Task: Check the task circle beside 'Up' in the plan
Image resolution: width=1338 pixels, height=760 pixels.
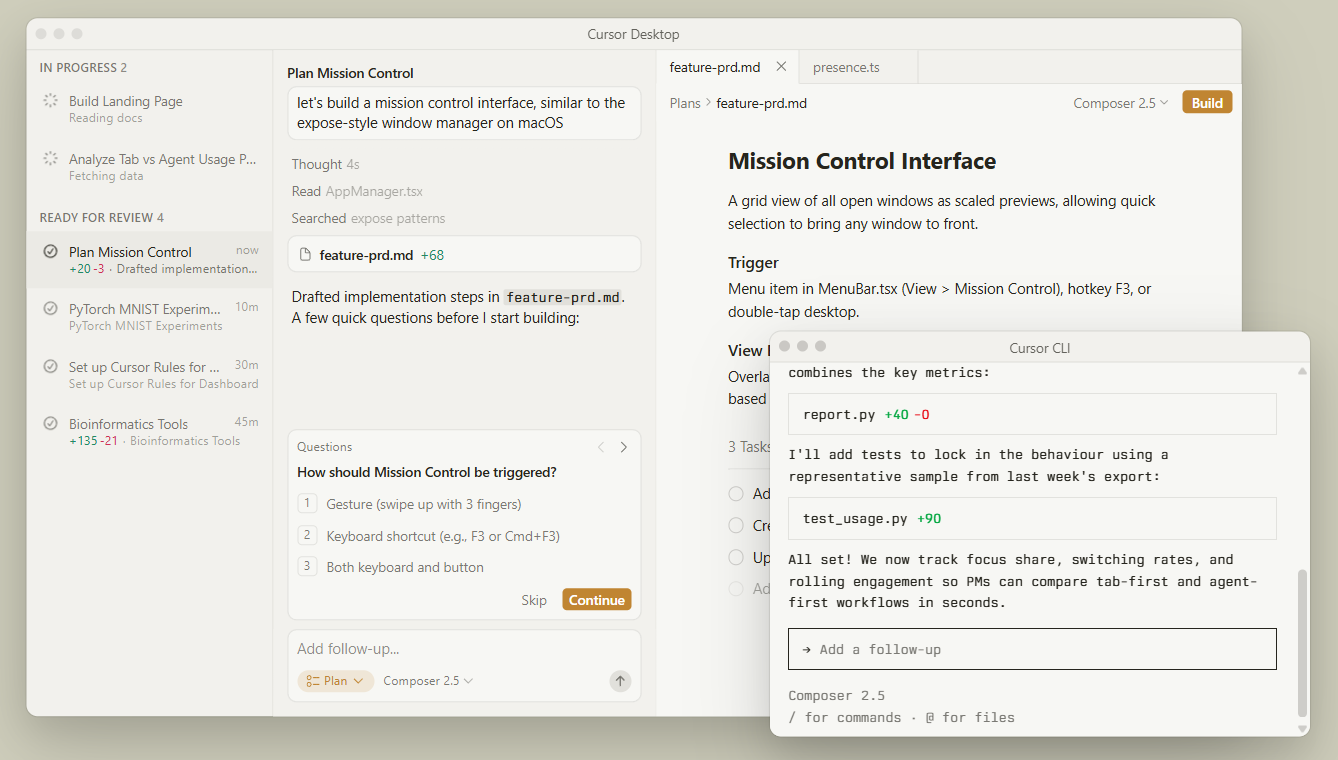Action: pos(736,557)
